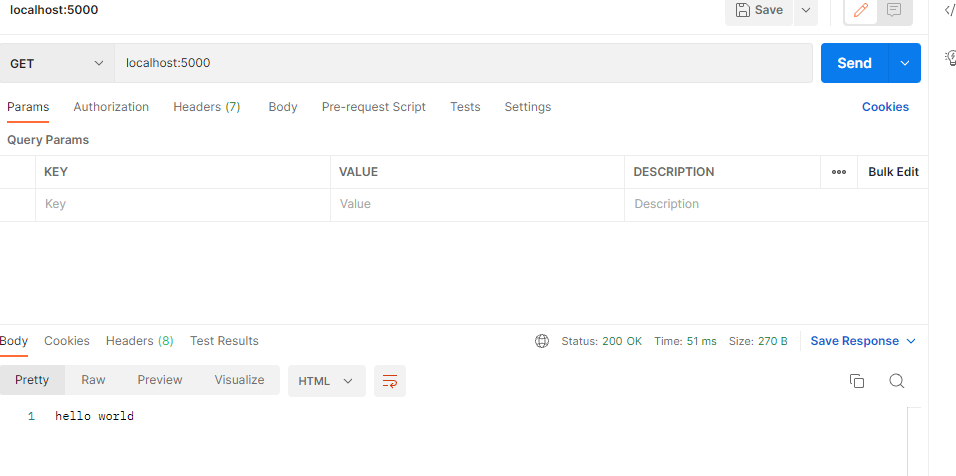Toggle the line wrap icon
This screenshot has width=956, height=476.
390,381
